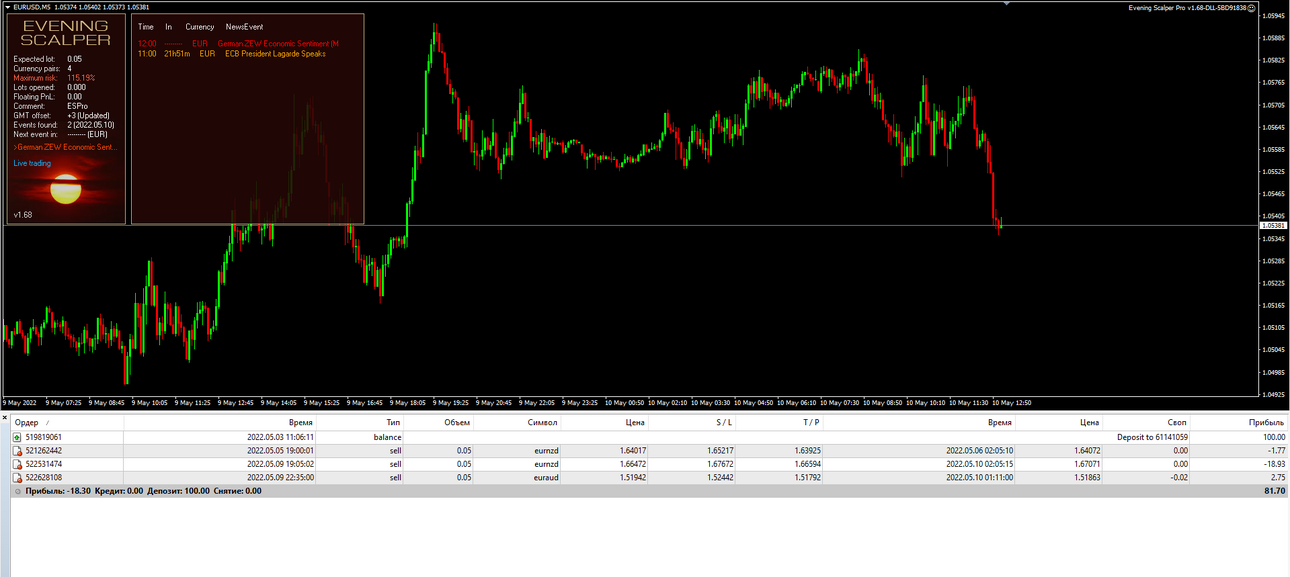Click the -1.77 profit value

[x=1276, y=451]
